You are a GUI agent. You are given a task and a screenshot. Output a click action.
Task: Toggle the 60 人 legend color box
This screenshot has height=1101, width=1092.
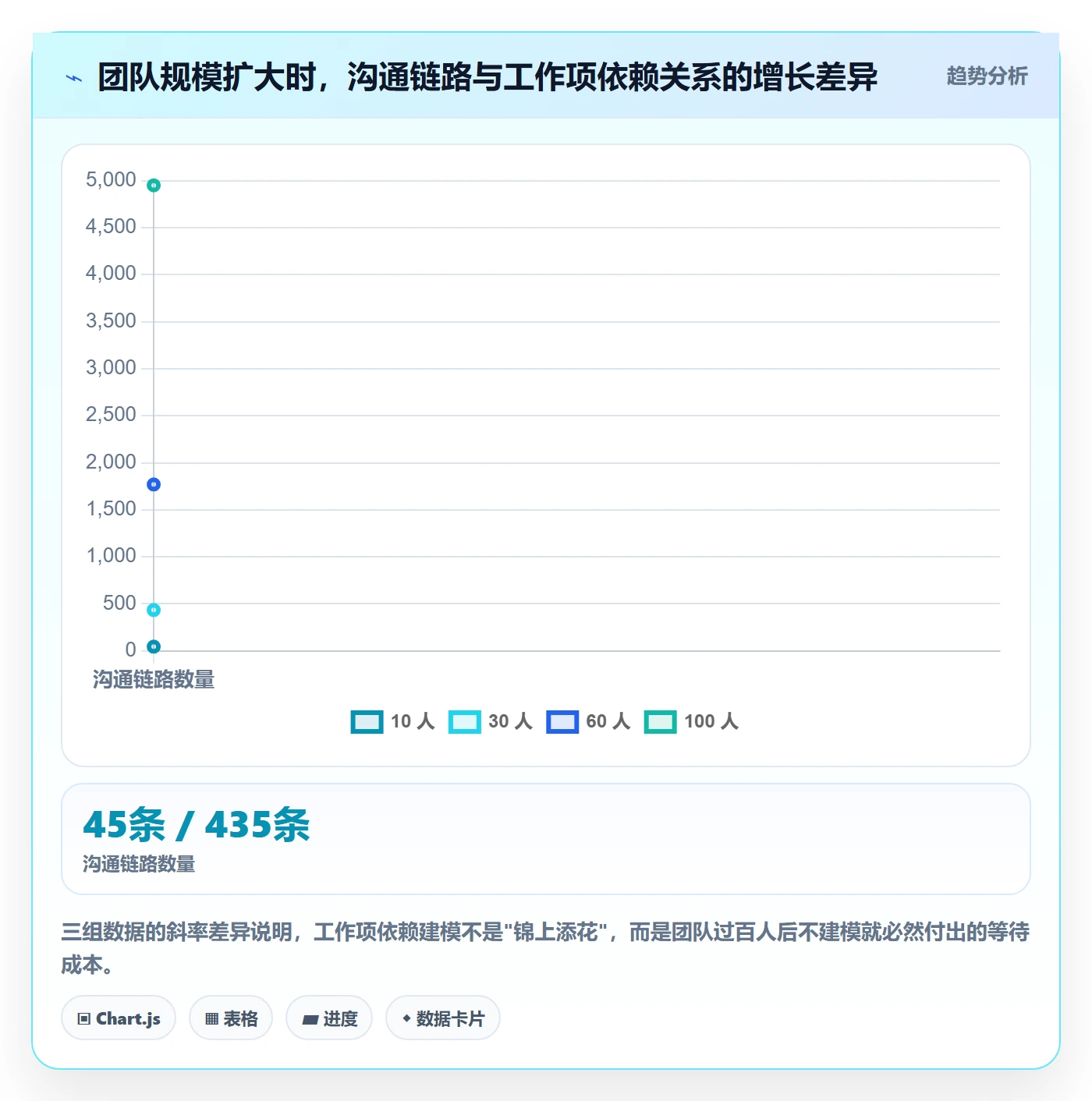pyautogui.click(x=562, y=722)
